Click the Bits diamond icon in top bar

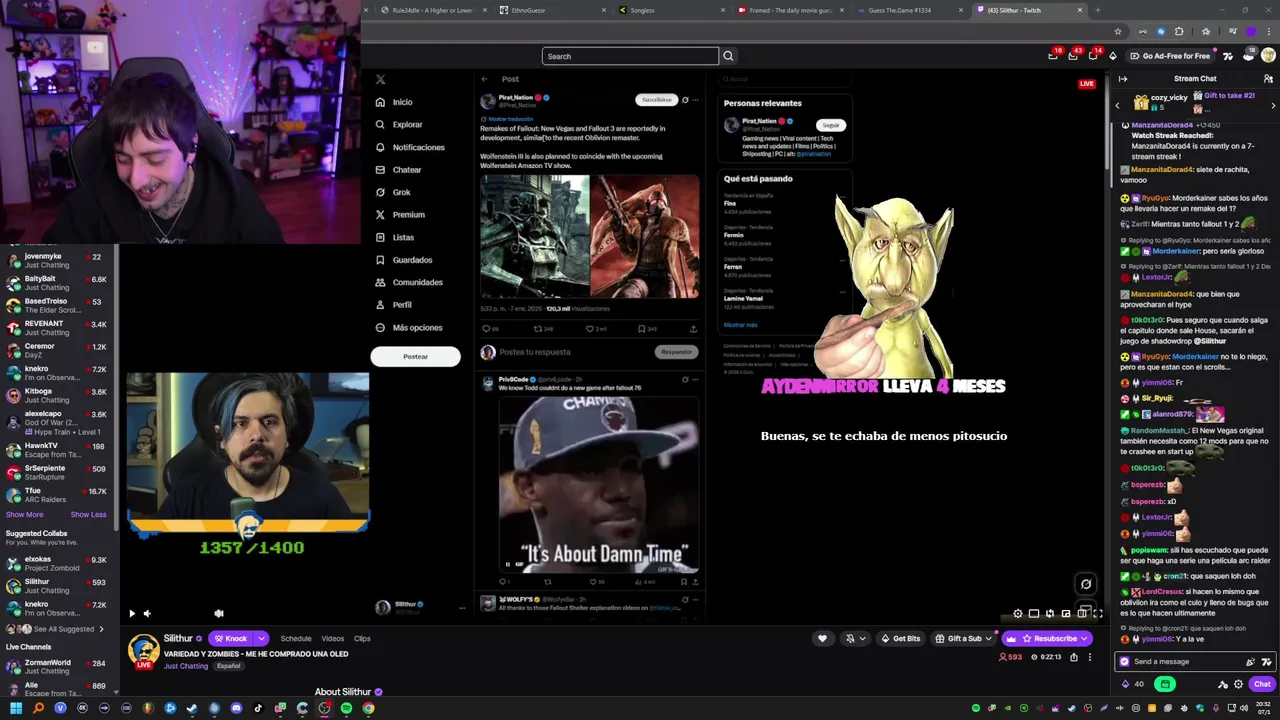coord(1113,56)
